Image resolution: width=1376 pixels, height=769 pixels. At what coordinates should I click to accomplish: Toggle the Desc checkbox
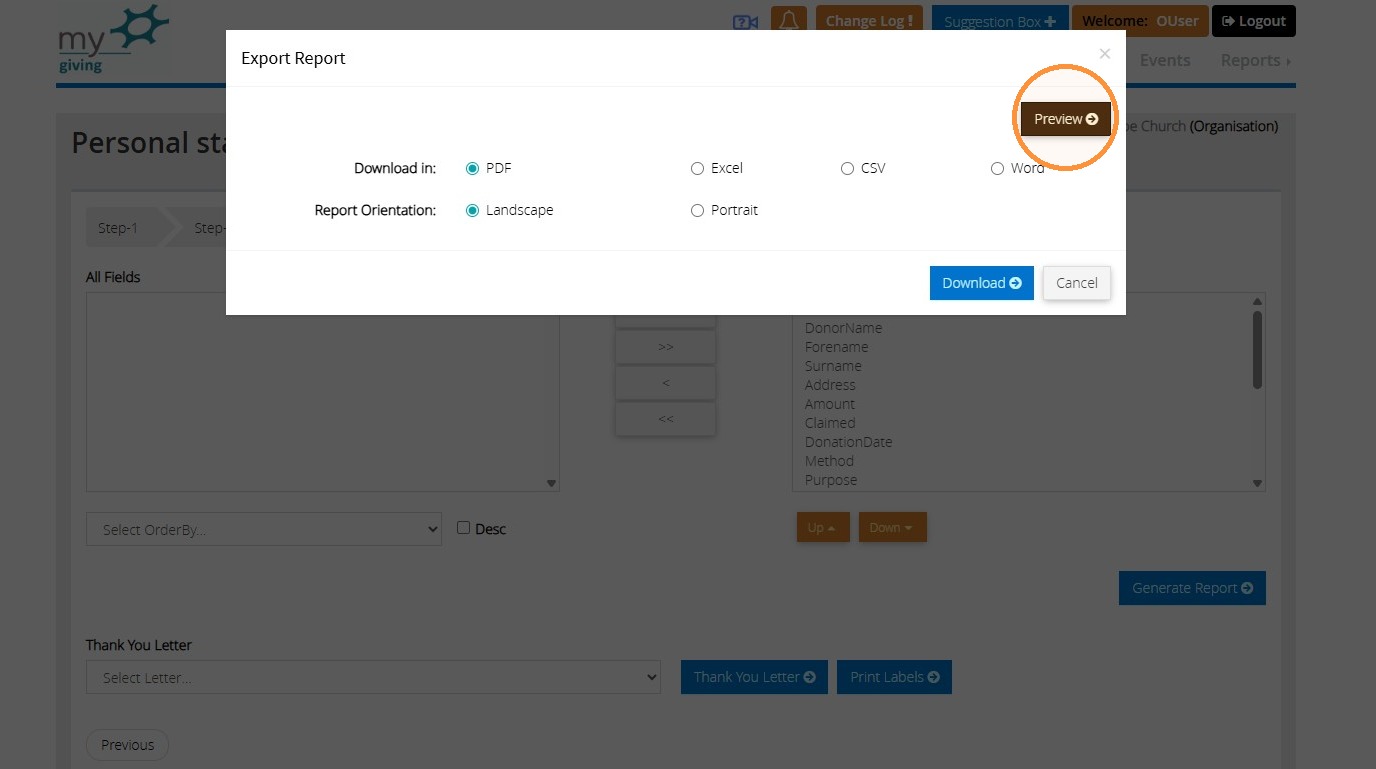463,527
